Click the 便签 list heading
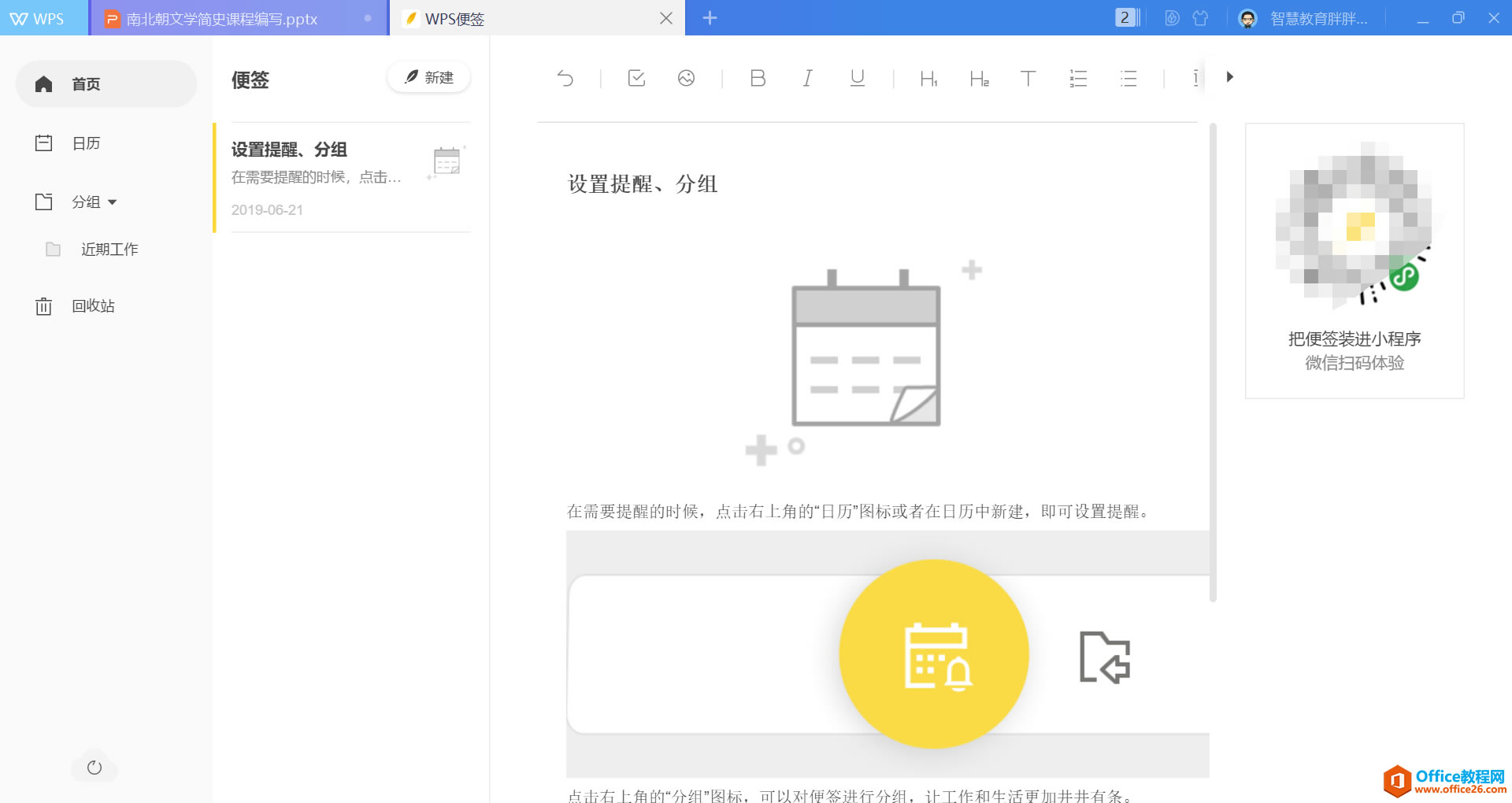Viewport: 1512px width, 803px height. click(250, 80)
